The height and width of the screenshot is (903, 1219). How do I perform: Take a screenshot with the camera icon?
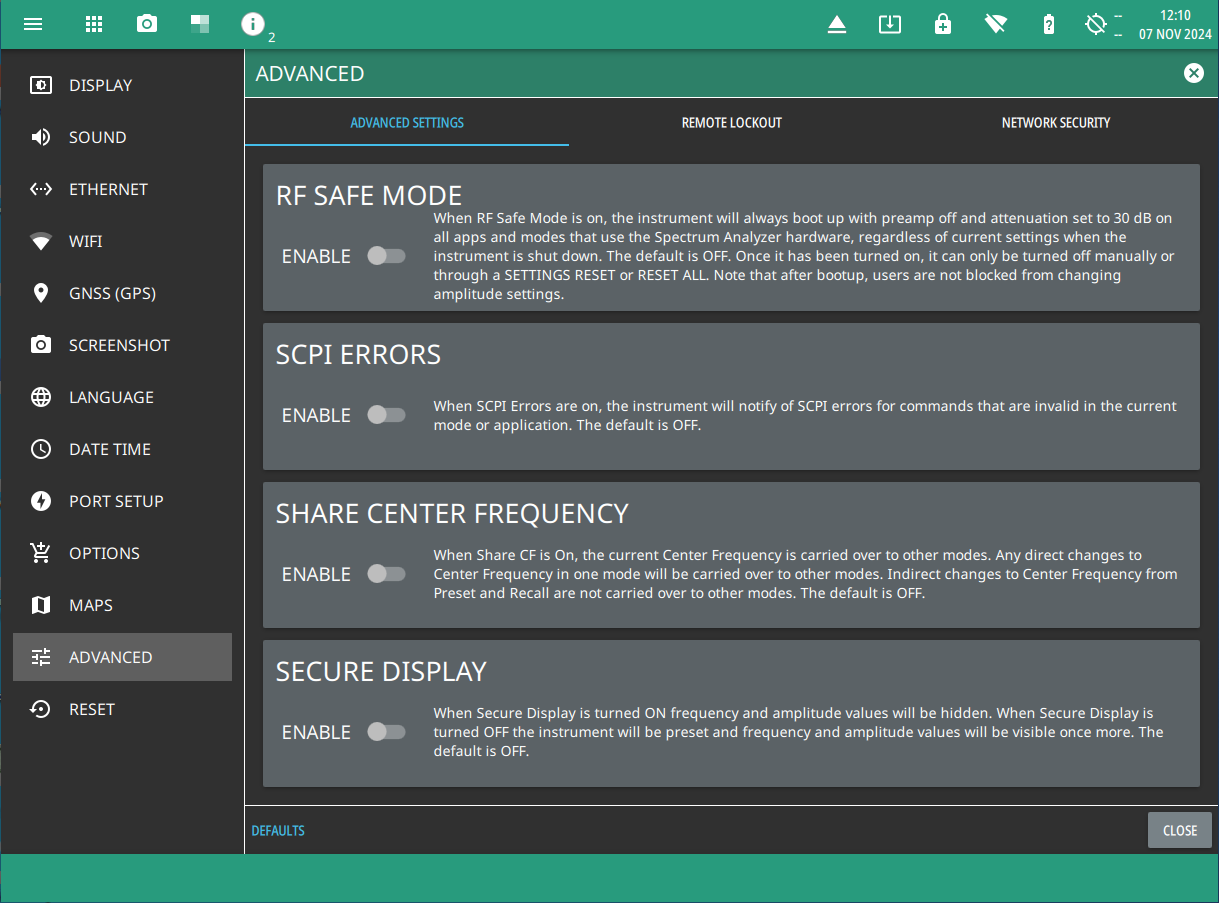click(x=147, y=24)
